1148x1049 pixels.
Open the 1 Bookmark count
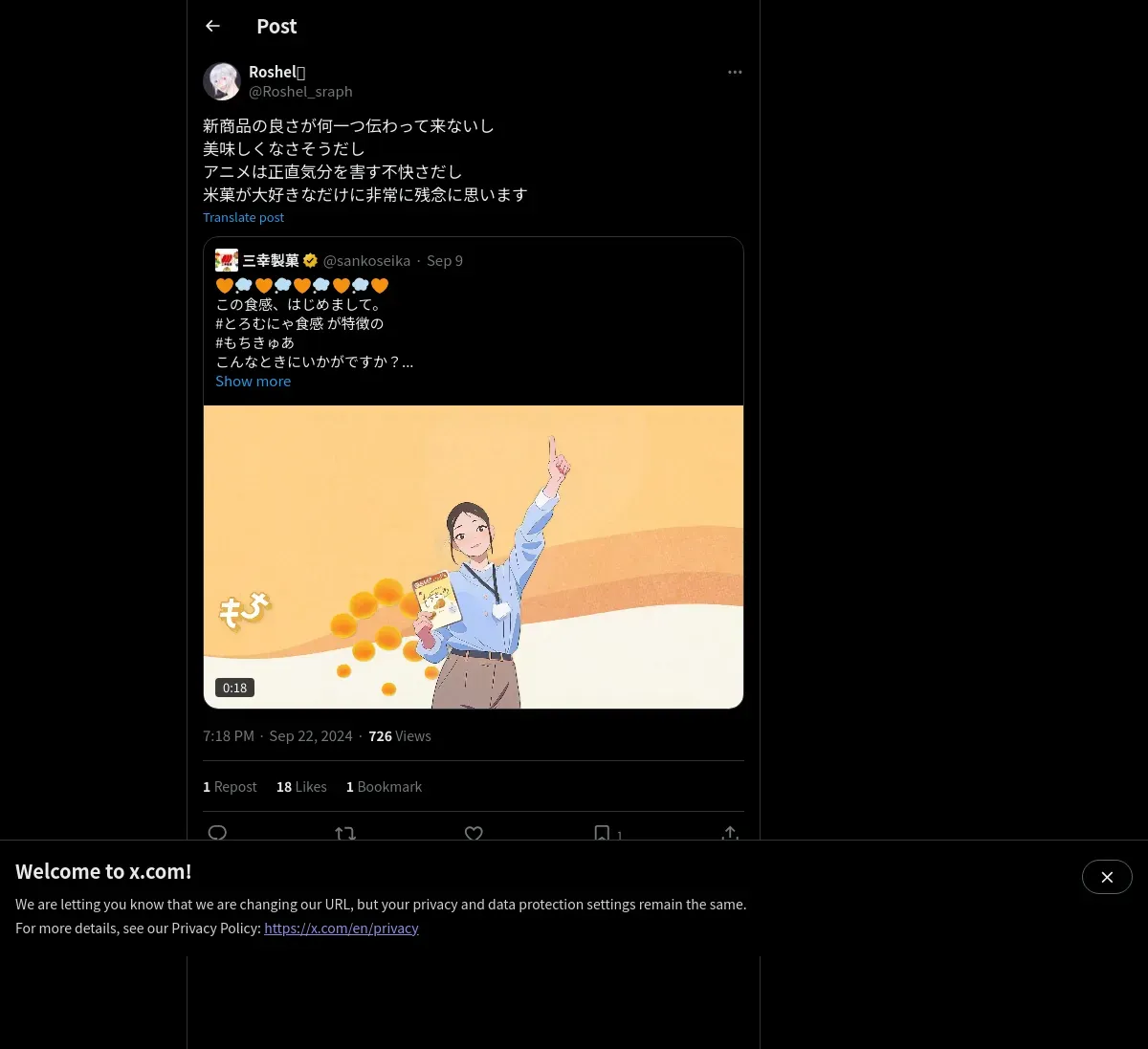click(x=384, y=786)
